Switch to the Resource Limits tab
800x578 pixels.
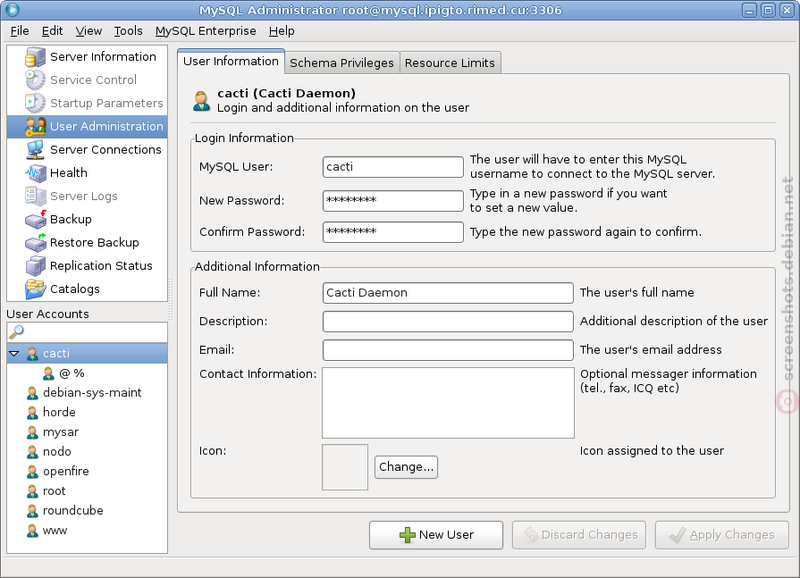pyautogui.click(x=450, y=63)
